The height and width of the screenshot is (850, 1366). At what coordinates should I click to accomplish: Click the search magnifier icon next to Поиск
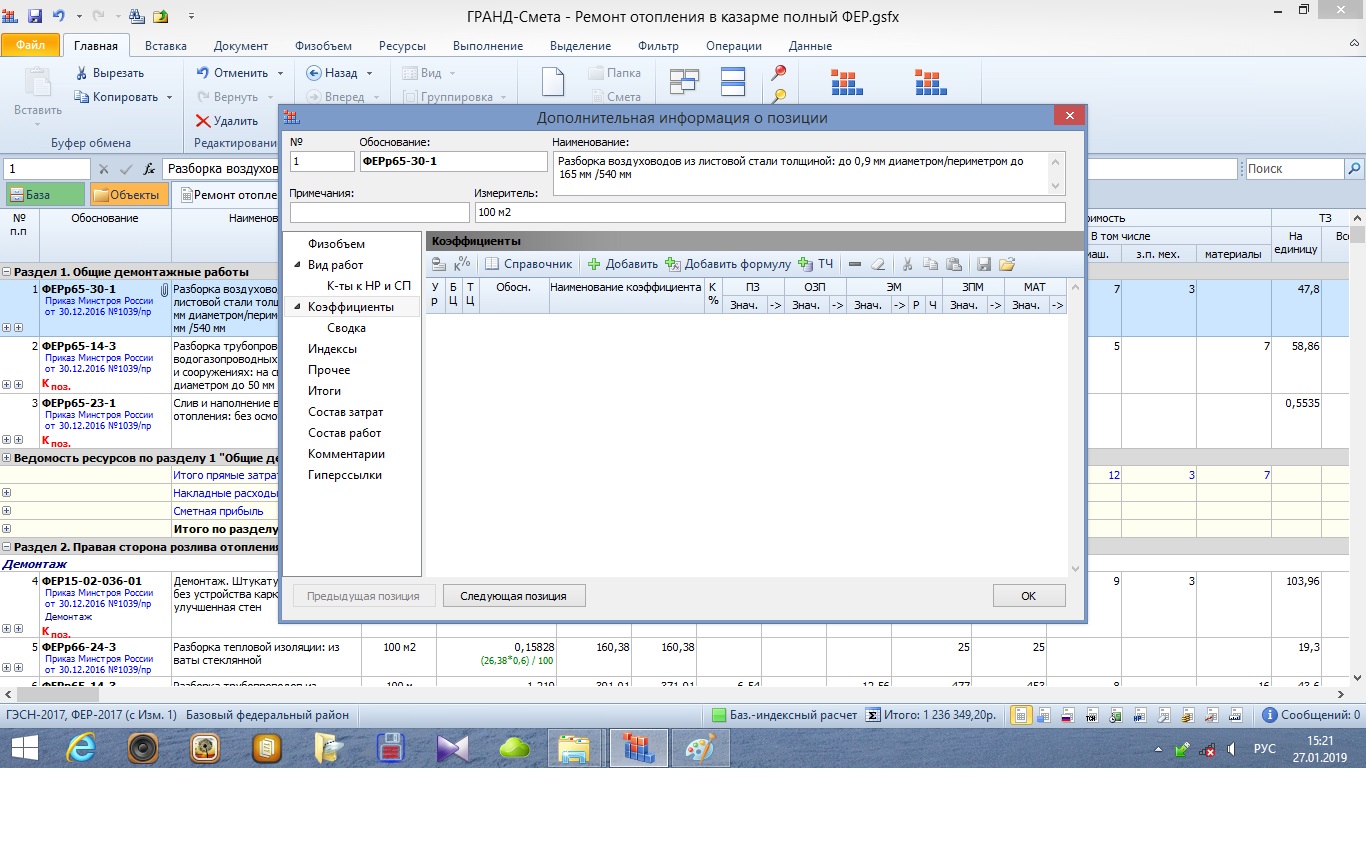pyautogui.click(x=1355, y=169)
